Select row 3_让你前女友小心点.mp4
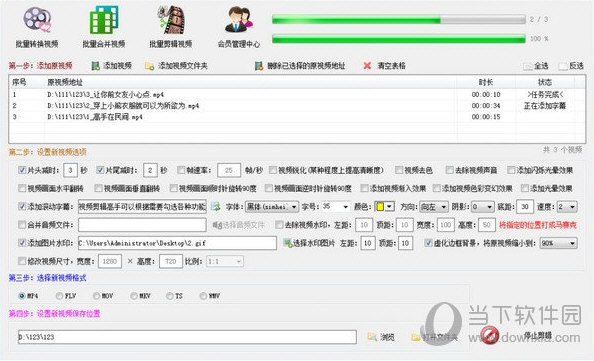The height and width of the screenshot is (361, 594). click(297, 94)
